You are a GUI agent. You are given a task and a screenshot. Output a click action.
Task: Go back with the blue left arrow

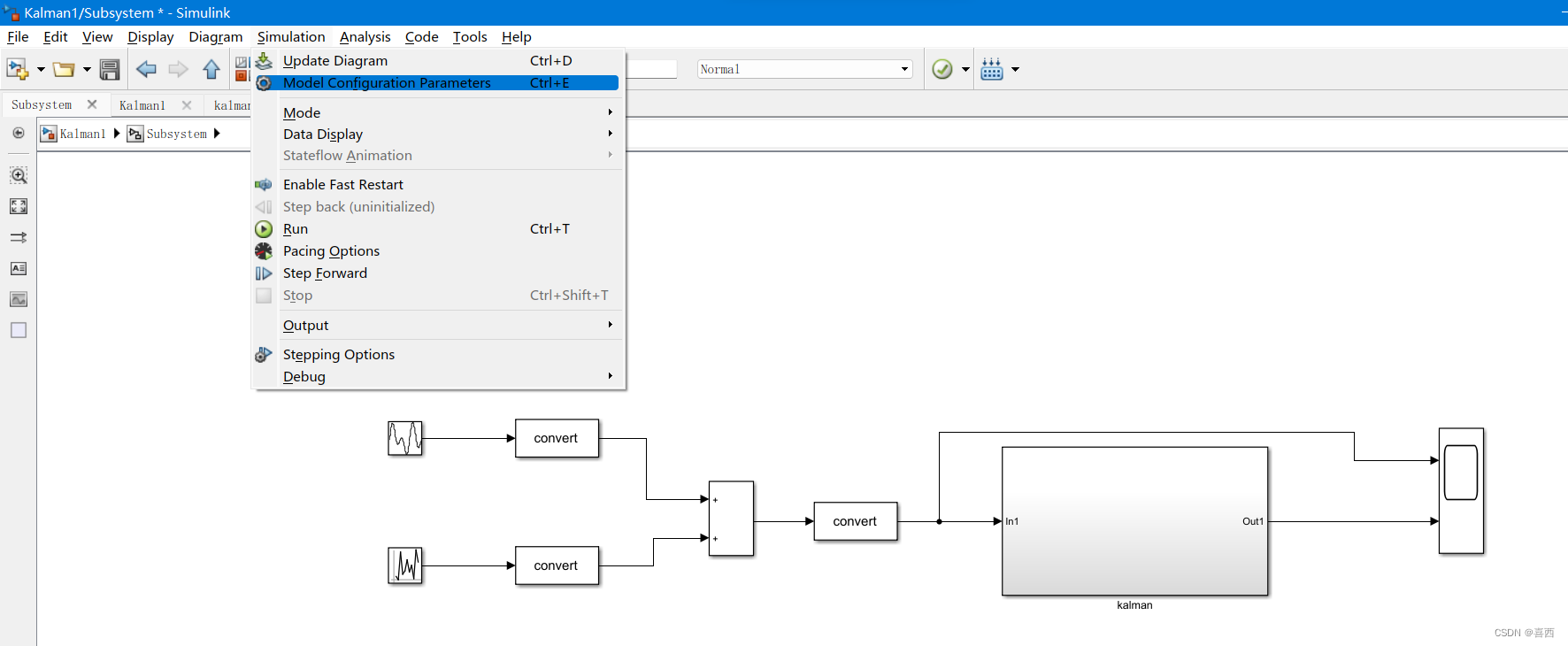pyautogui.click(x=146, y=69)
